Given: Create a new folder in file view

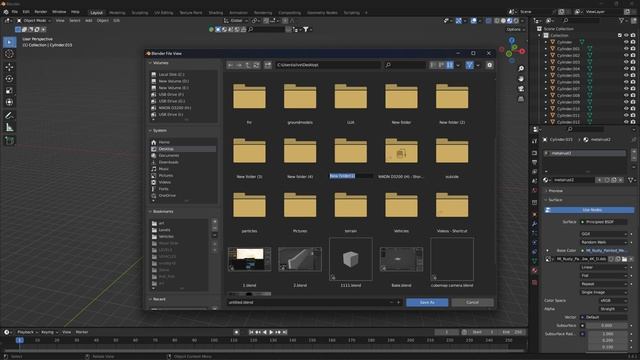Looking at the screenshot, I should point(268,65).
